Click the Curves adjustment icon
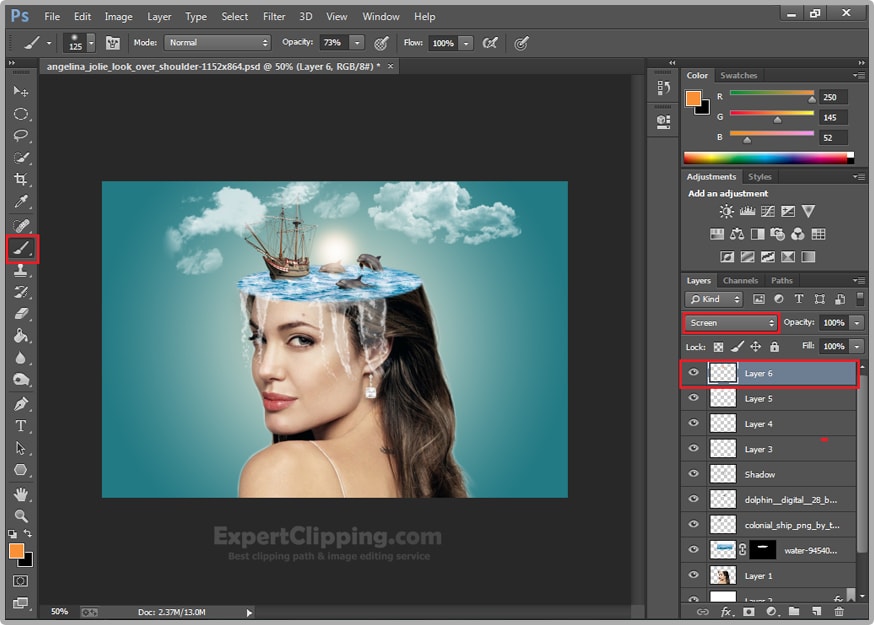 pos(768,211)
